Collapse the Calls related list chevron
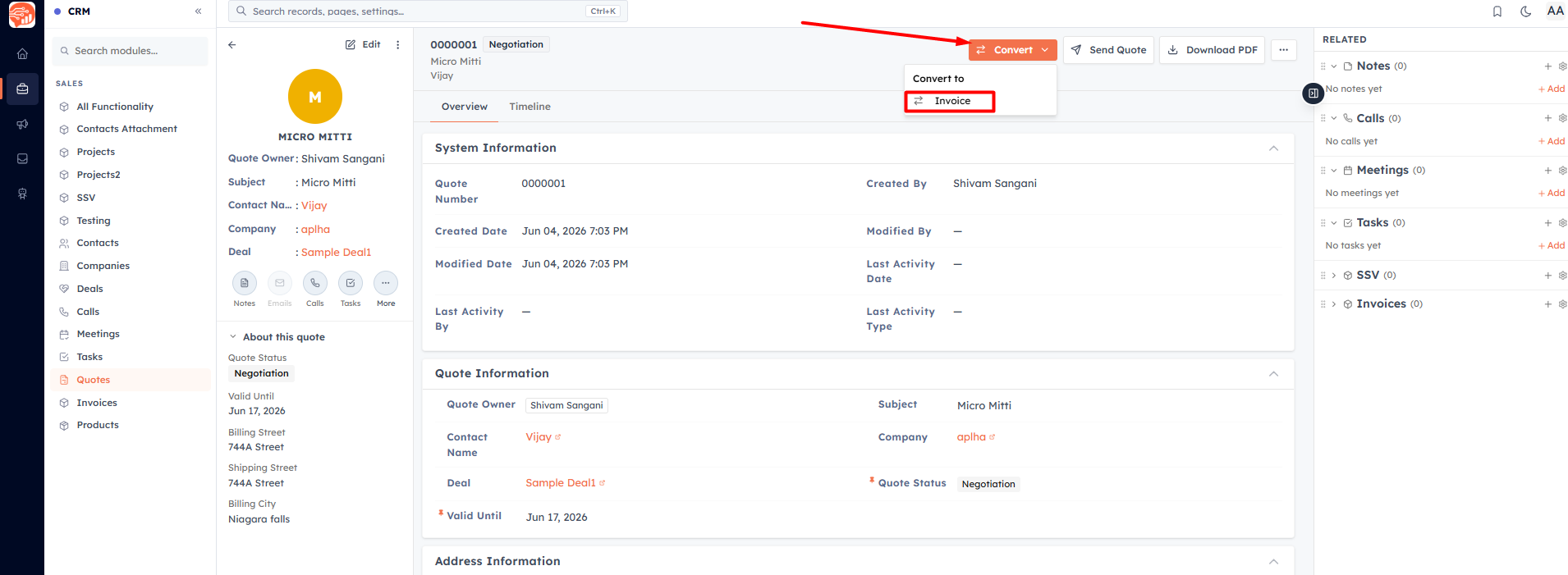 (x=1334, y=118)
